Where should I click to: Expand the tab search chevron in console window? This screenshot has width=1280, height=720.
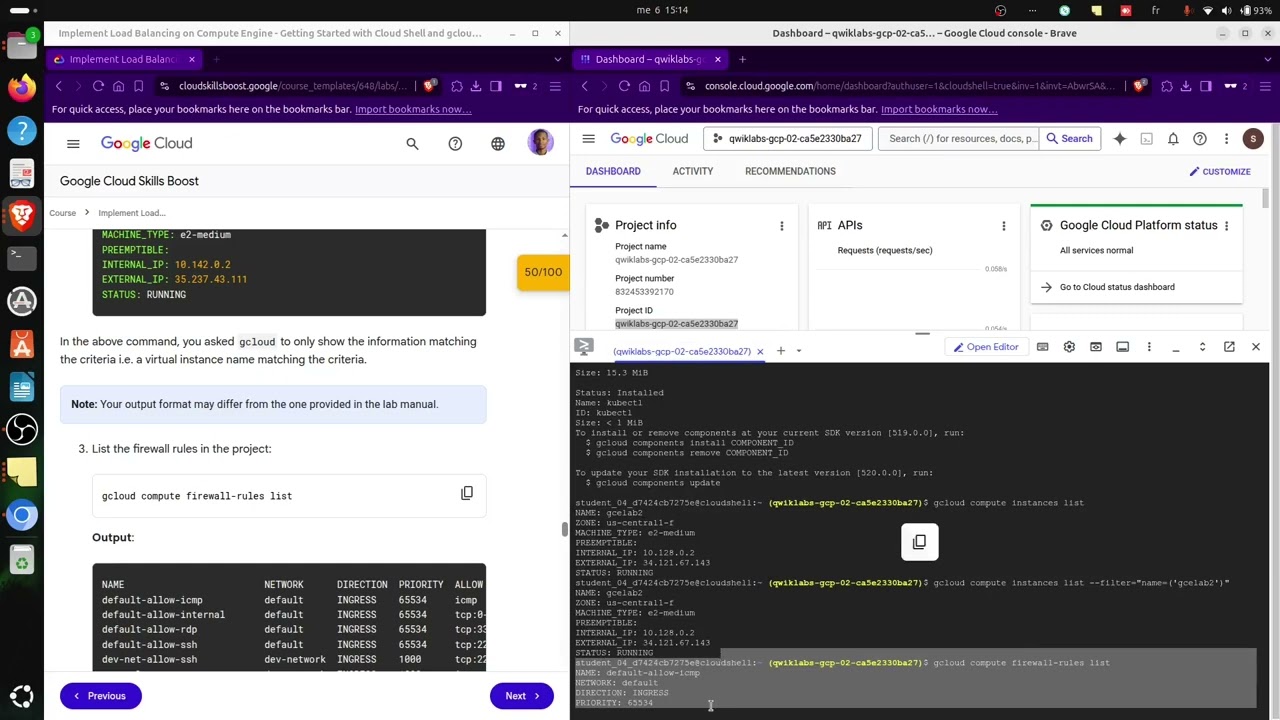pyautogui.click(x=1267, y=59)
